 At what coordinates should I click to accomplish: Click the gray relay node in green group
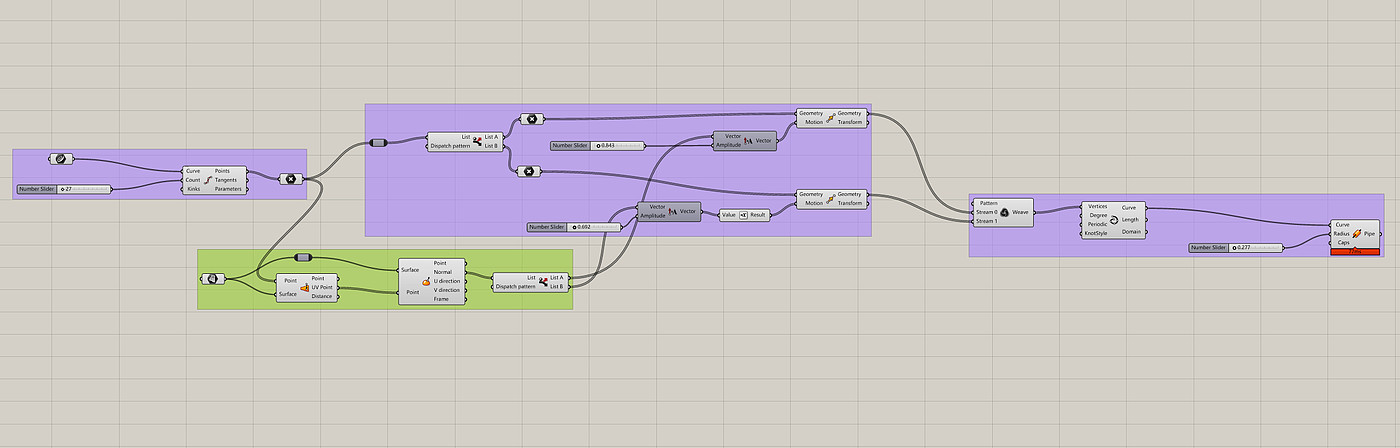pos(305,257)
